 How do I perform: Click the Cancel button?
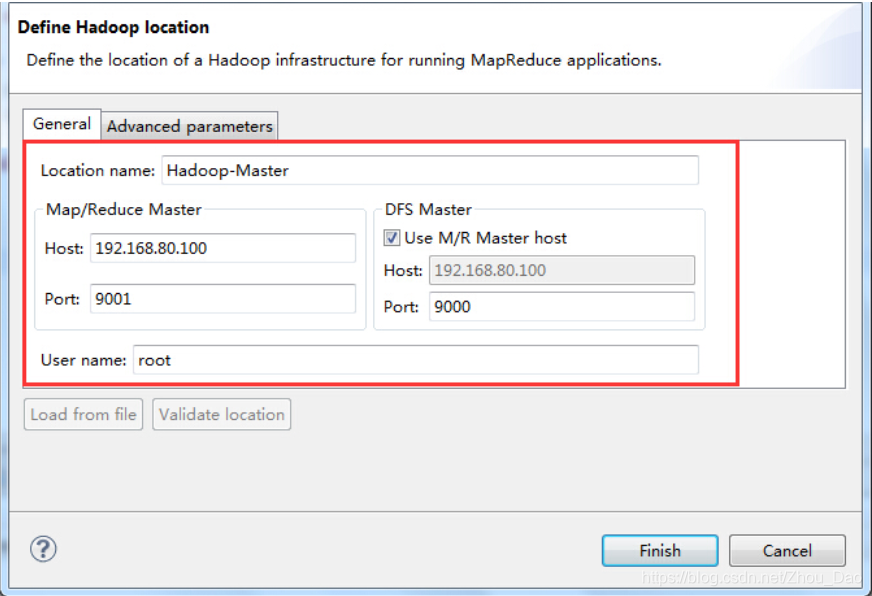click(x=787, y=550)
